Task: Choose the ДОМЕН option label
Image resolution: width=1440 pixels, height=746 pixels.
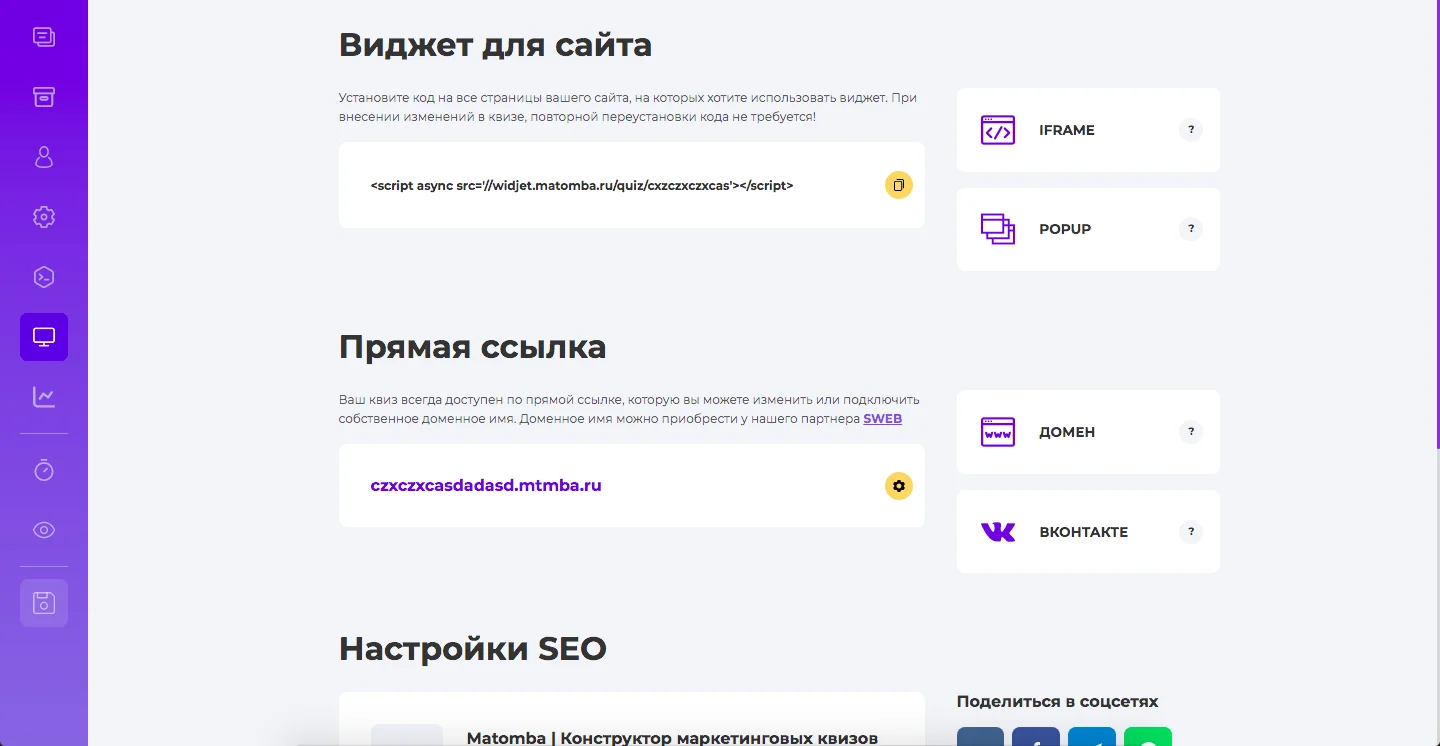Action: click(x=1067, y=432)
